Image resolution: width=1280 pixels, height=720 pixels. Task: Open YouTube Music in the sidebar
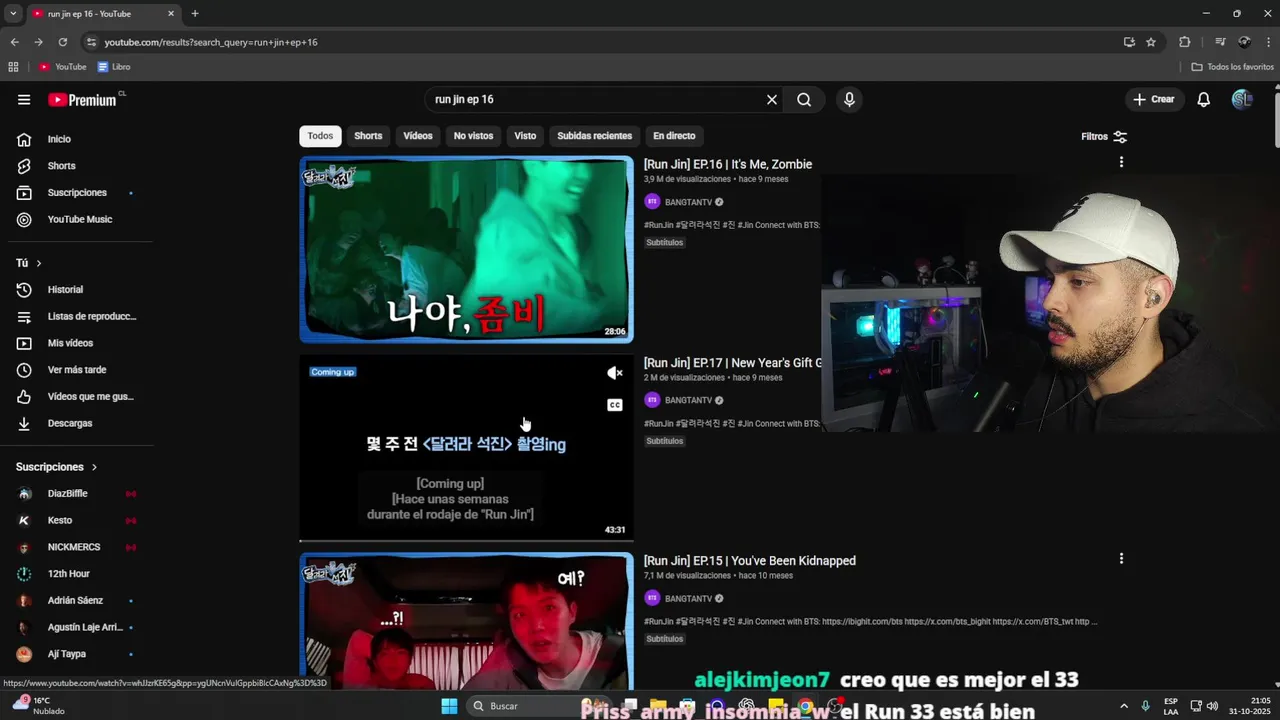click(80, 219)
